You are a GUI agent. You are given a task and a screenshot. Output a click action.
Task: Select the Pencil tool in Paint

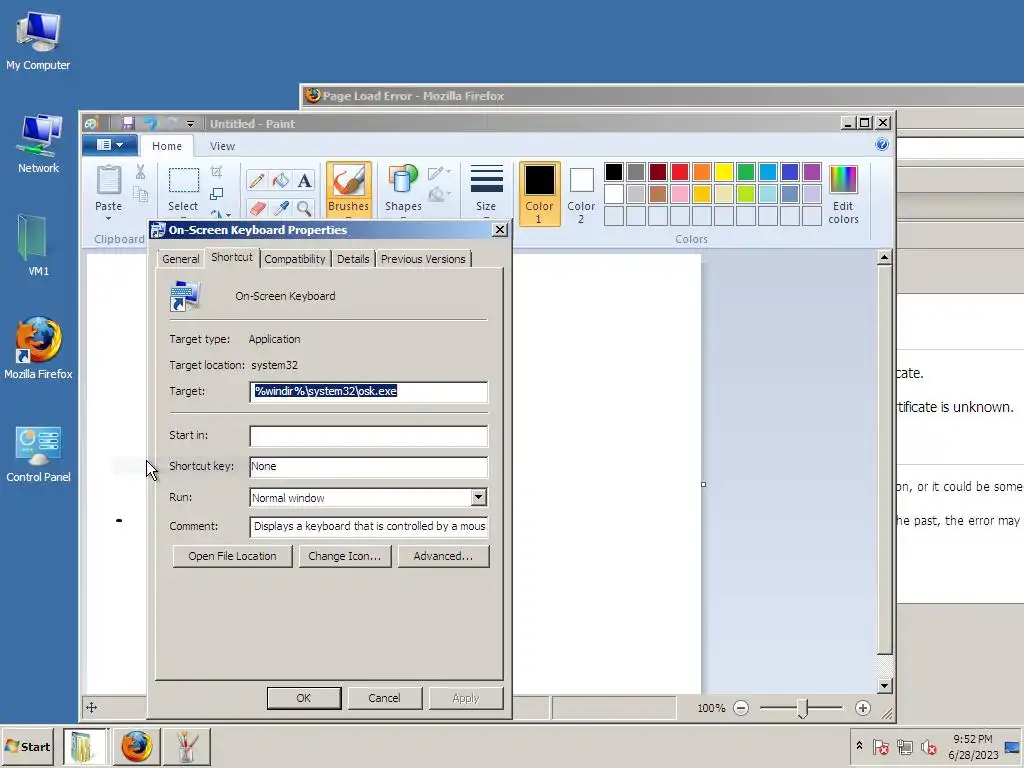tap(257, 180)
